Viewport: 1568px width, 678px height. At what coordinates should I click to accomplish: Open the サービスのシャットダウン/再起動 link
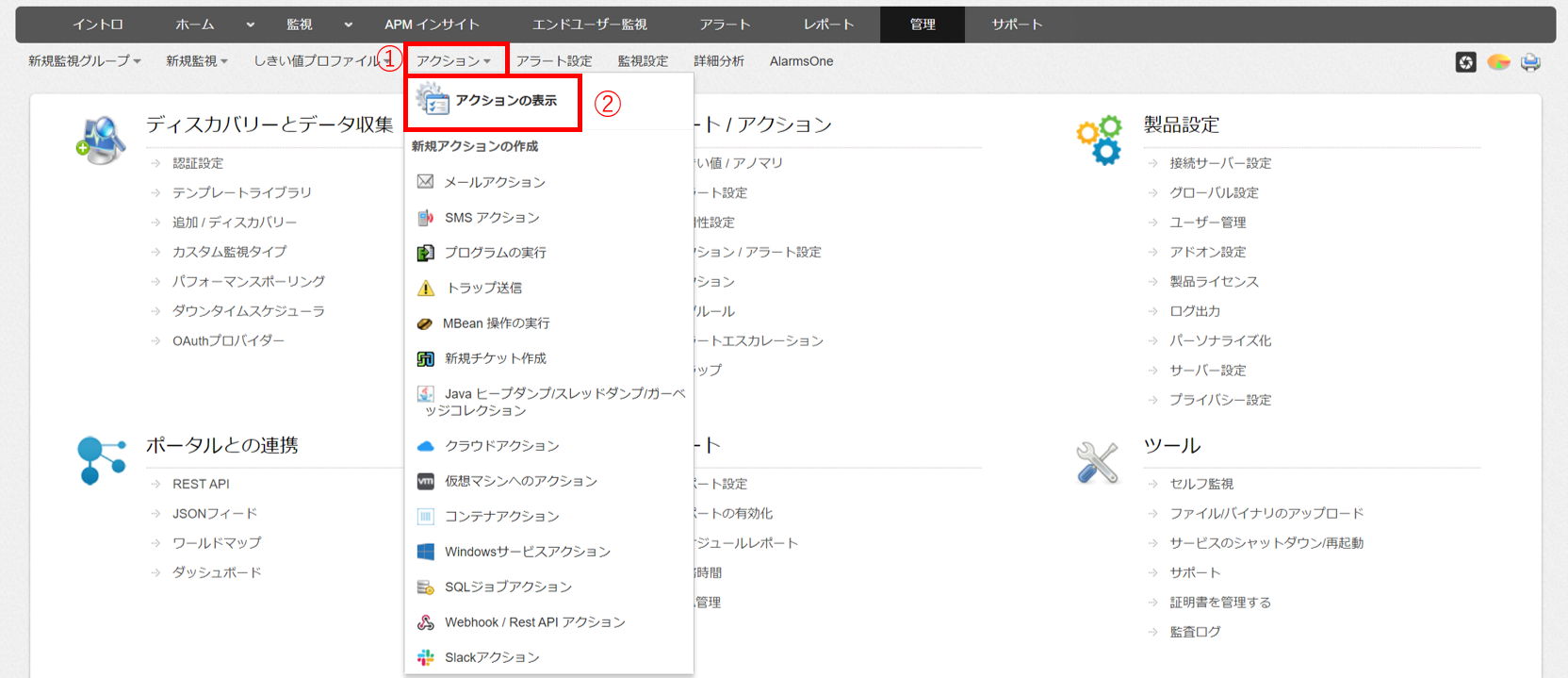(1266, 543)
